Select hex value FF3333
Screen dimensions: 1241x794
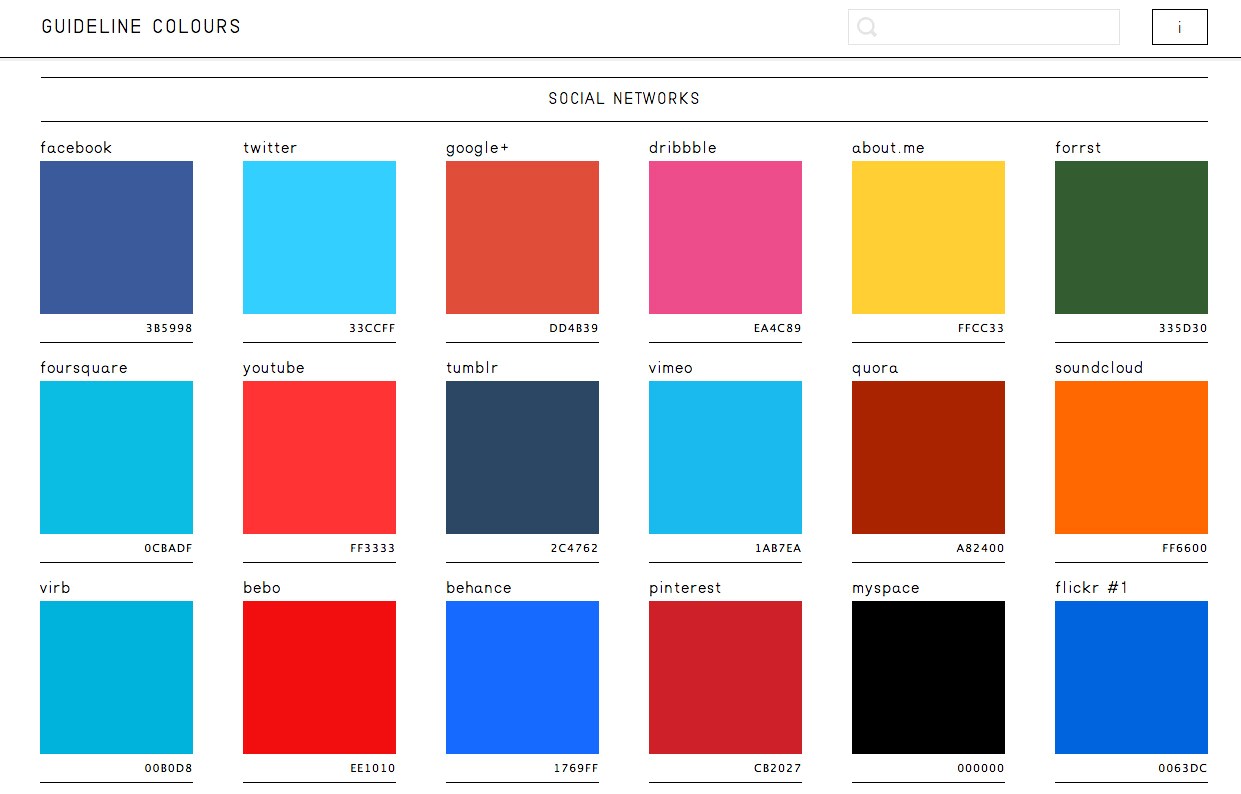(x=372, y=548)
